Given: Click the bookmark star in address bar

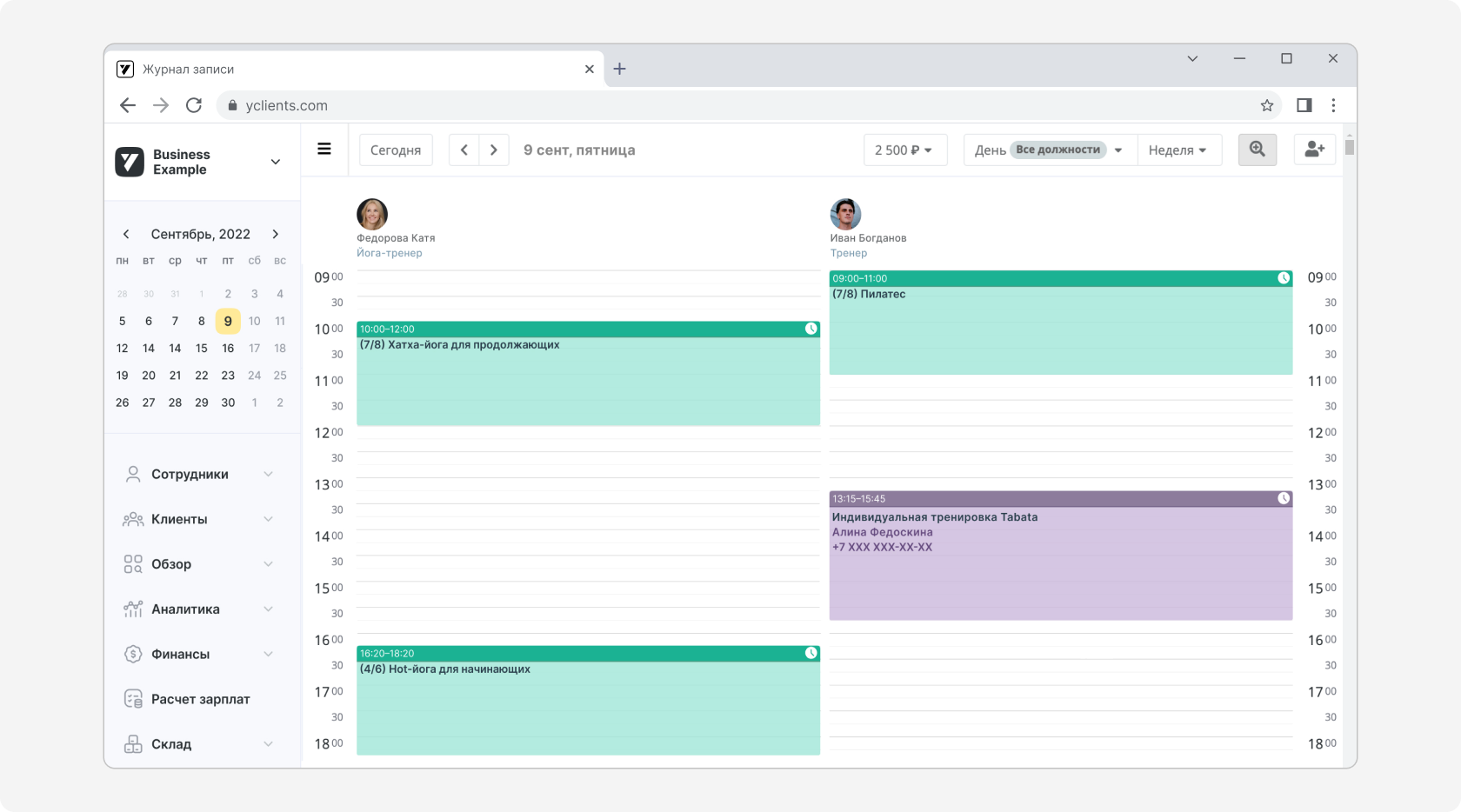Looking at the screenshot, I should click(1266, 105).
